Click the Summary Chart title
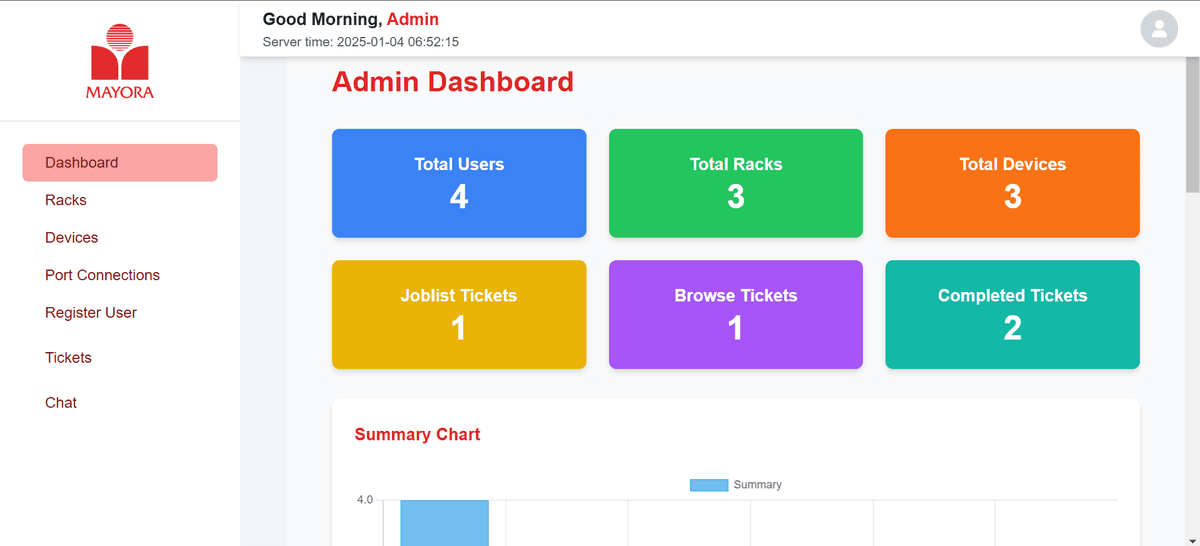1200x546 pixels. (x=417, y=434)
